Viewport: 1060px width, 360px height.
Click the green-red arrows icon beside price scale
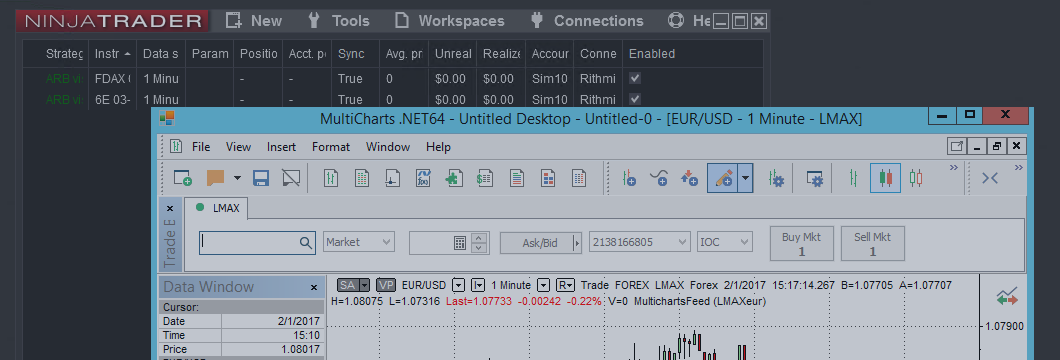1007,297
